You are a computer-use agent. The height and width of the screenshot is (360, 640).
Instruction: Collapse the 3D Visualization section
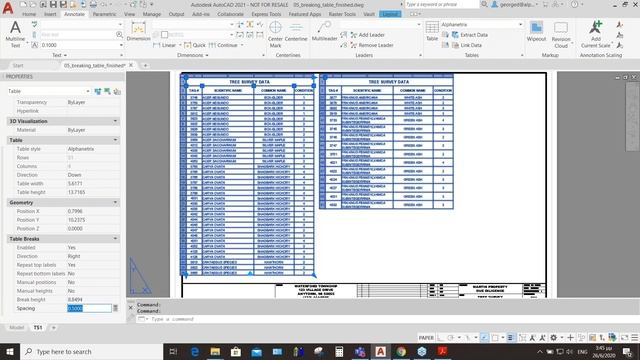(x=115, y=121)
